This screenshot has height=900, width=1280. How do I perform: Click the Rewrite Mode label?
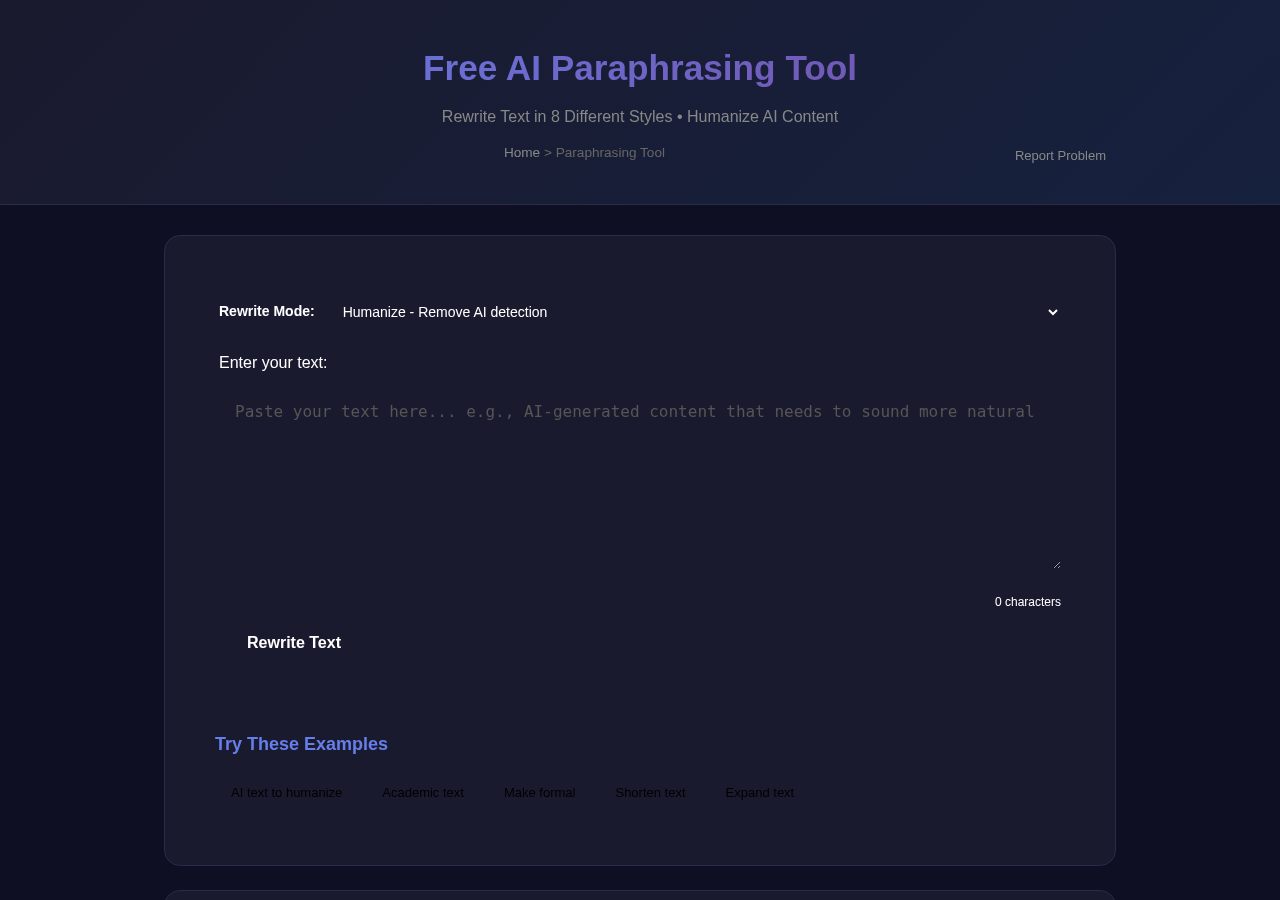[x=267, y=311]
